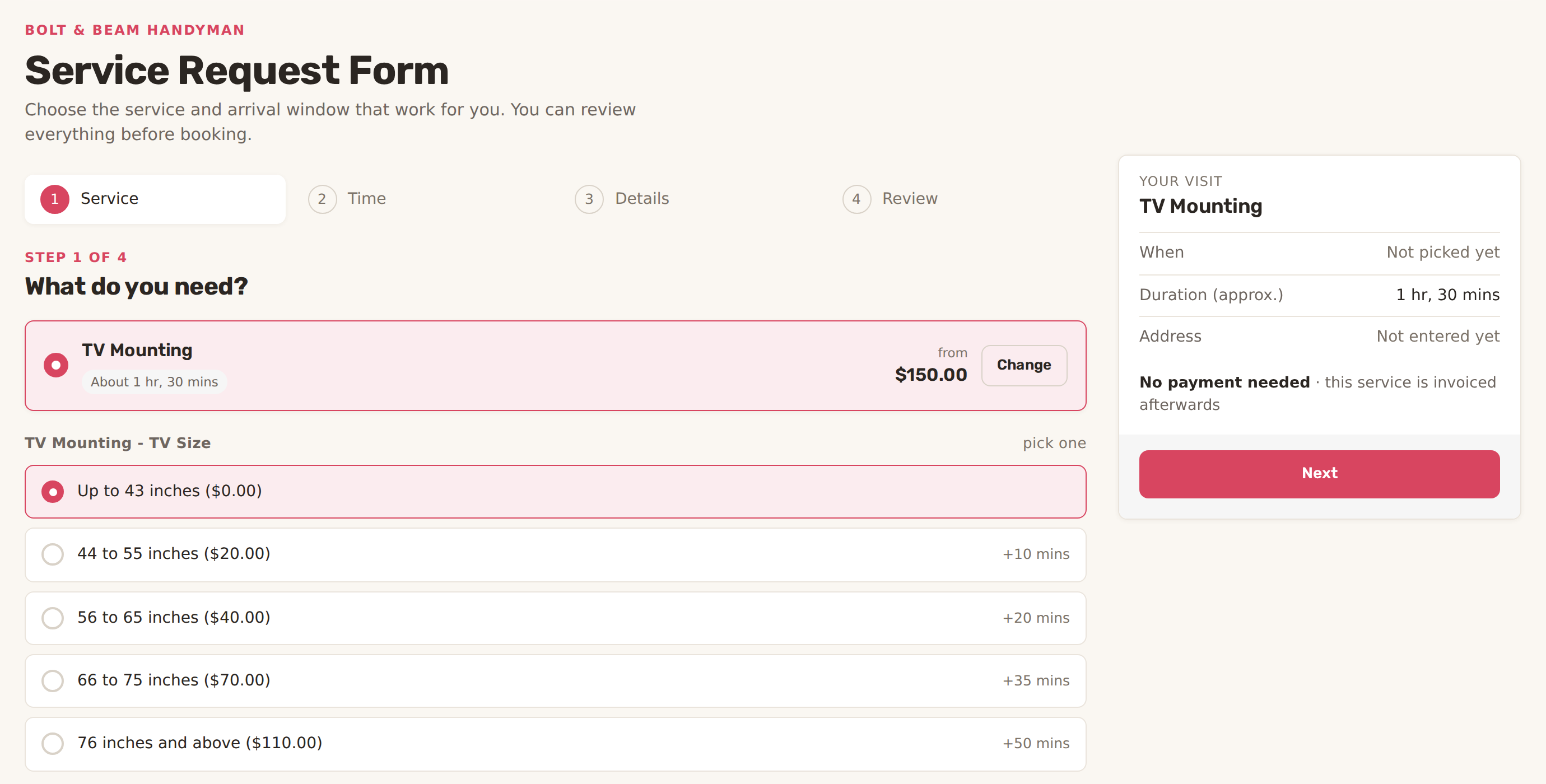Select 76 inches and above option
This screenshot has width=1546, height=784.
pos(555,744)
